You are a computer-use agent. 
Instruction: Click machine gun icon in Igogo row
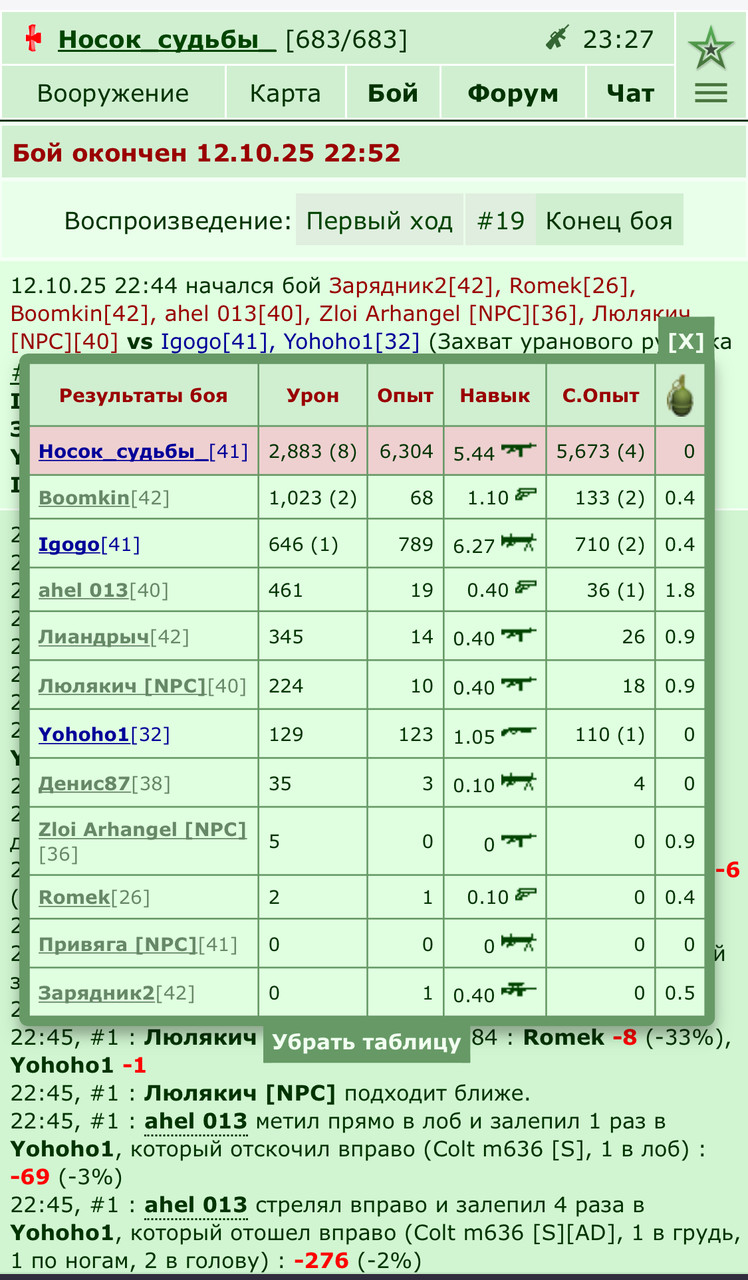tap(519, 543)
